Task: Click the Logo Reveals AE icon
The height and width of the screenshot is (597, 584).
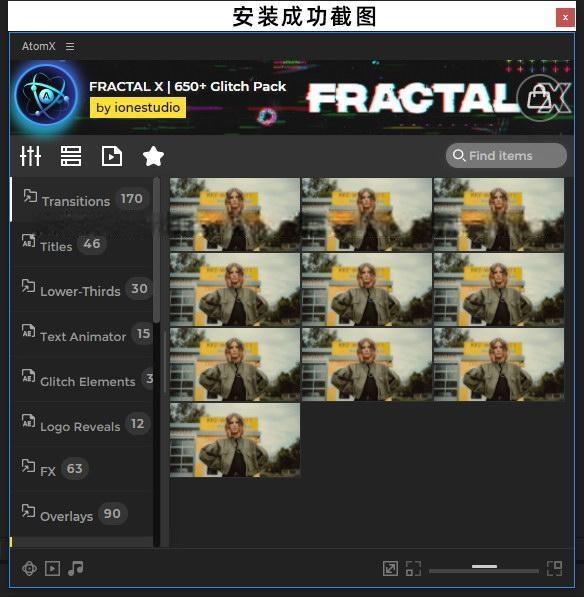Action: coord(29,420)
